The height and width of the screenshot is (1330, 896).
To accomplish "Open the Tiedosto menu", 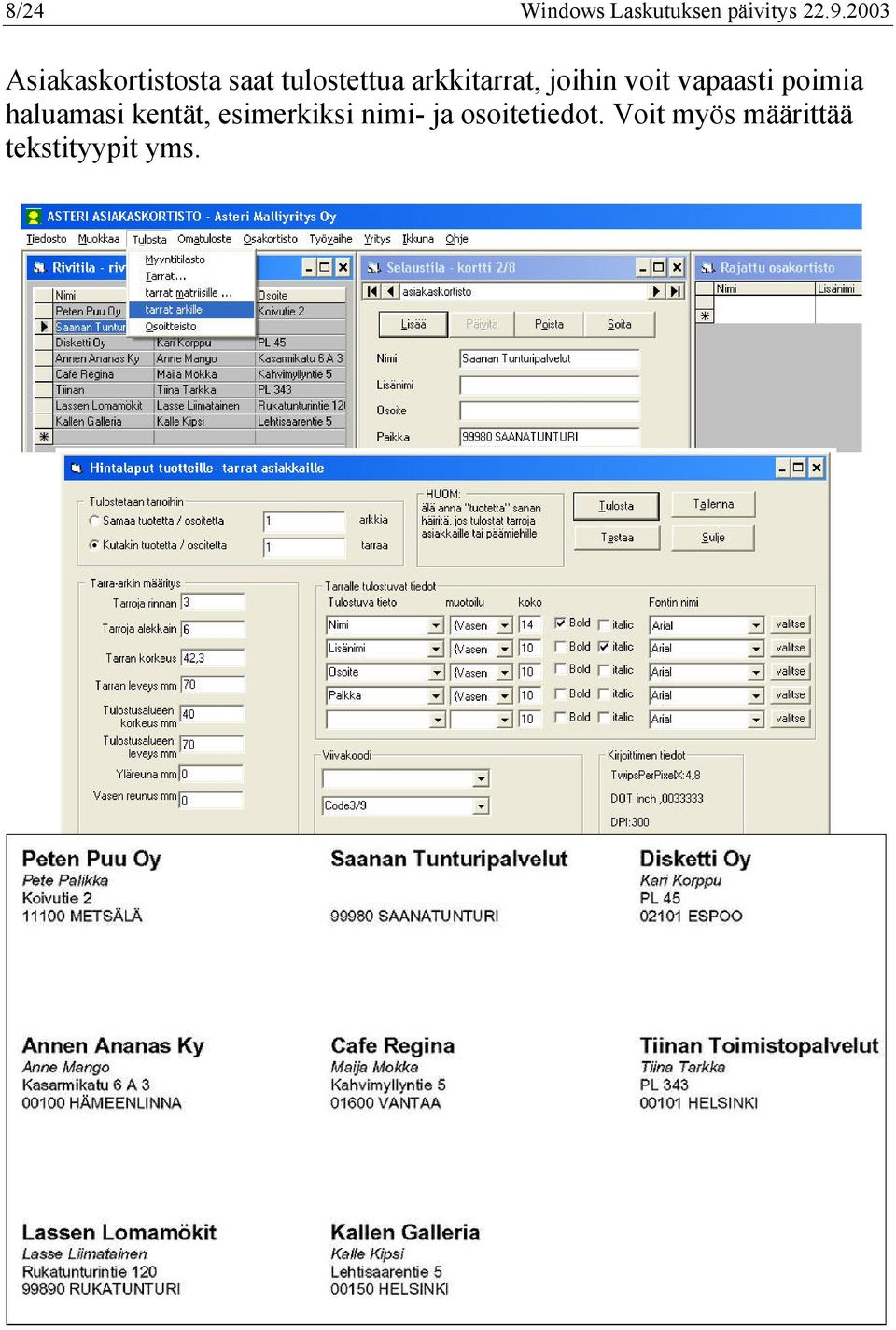I will pos(47,239).
